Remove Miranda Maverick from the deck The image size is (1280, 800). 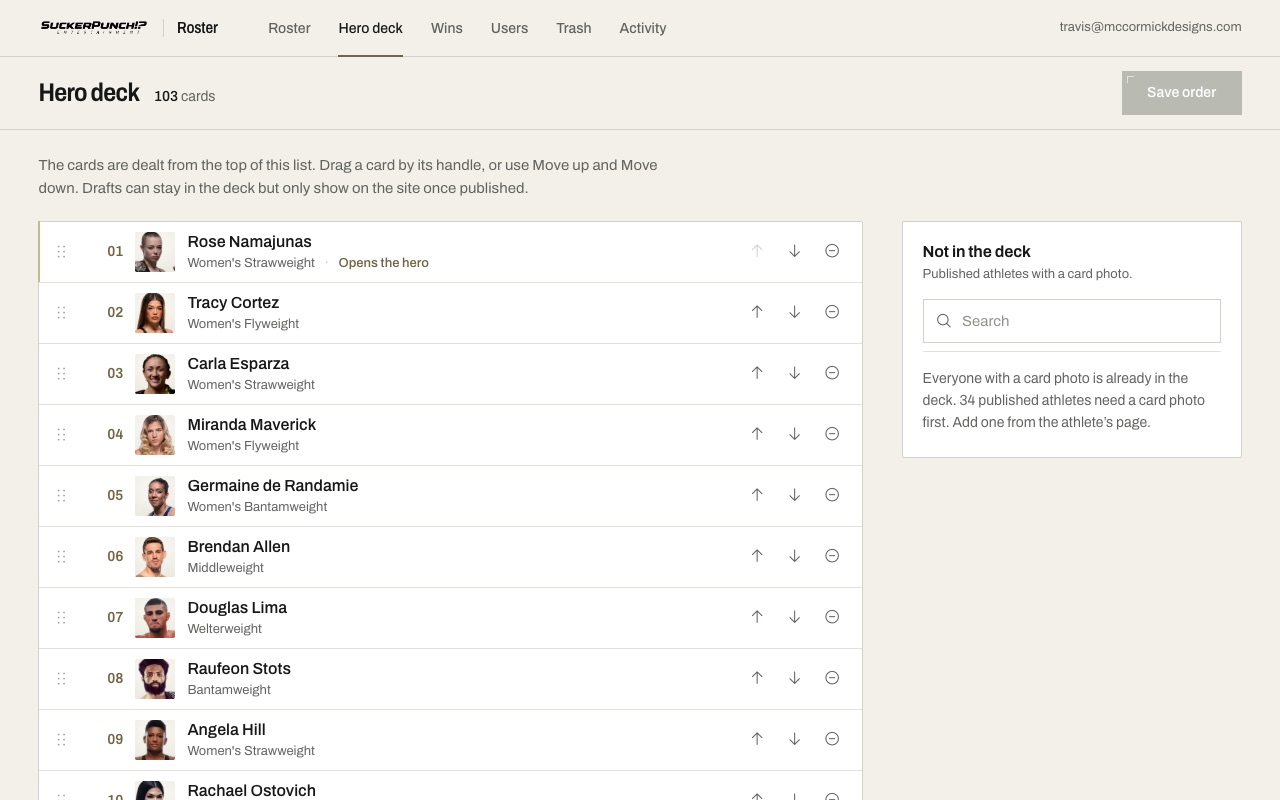pyautogui.click(x=832, y=434)
